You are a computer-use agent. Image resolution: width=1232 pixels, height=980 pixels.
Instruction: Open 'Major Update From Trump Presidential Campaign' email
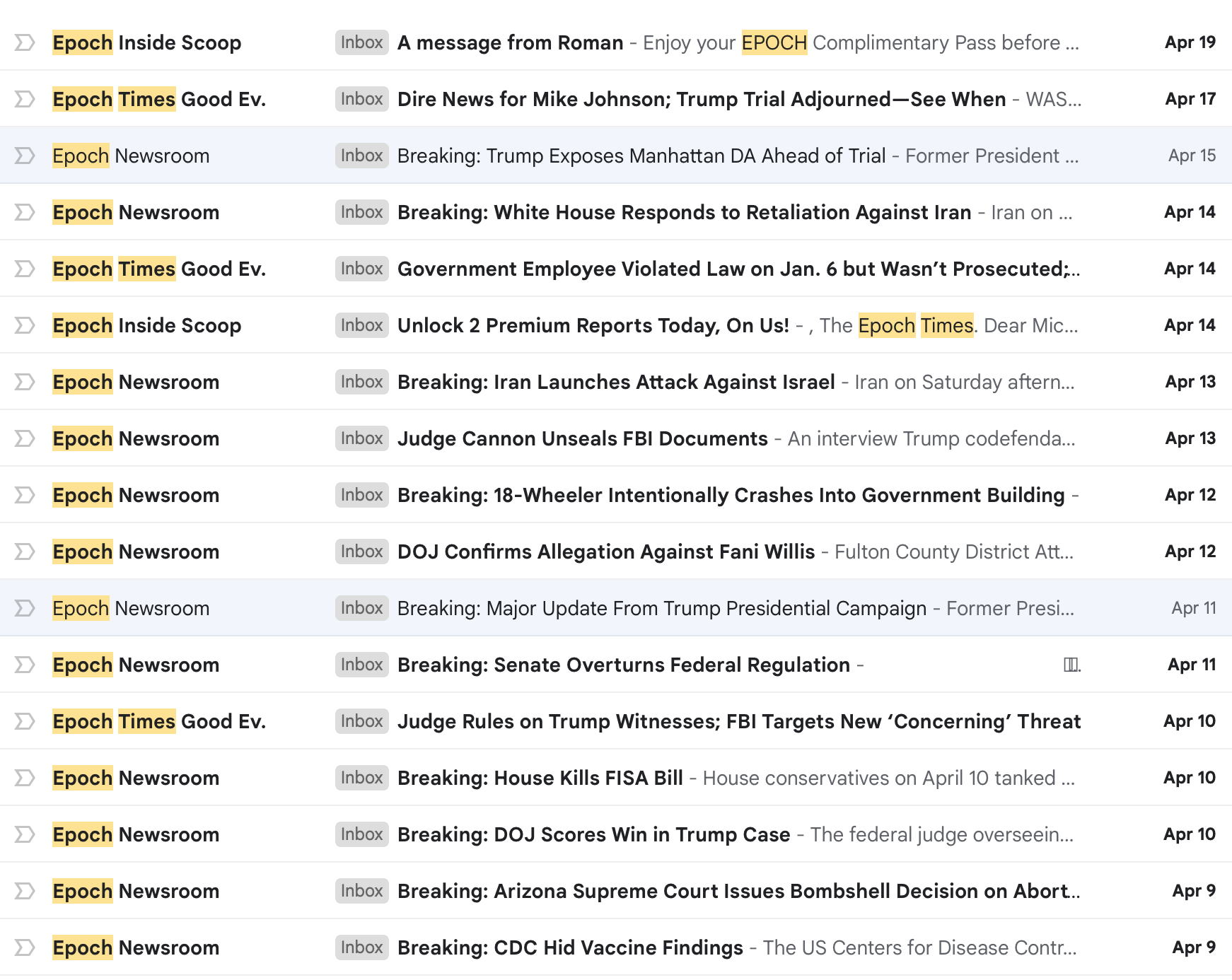pos(662,608)
